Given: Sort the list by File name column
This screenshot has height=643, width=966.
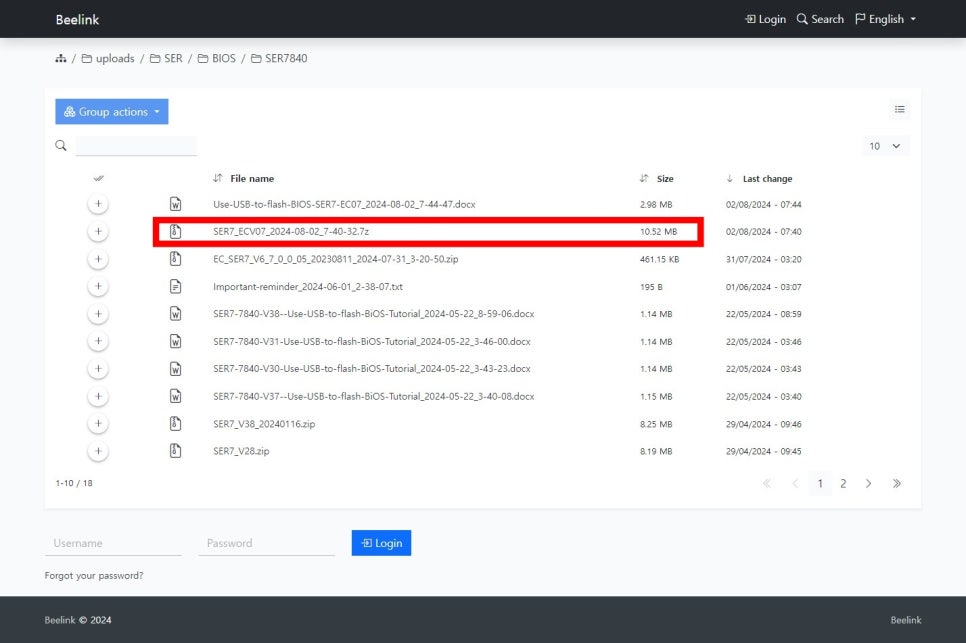Looking at the screenshot, I should (x=251, y=179).
